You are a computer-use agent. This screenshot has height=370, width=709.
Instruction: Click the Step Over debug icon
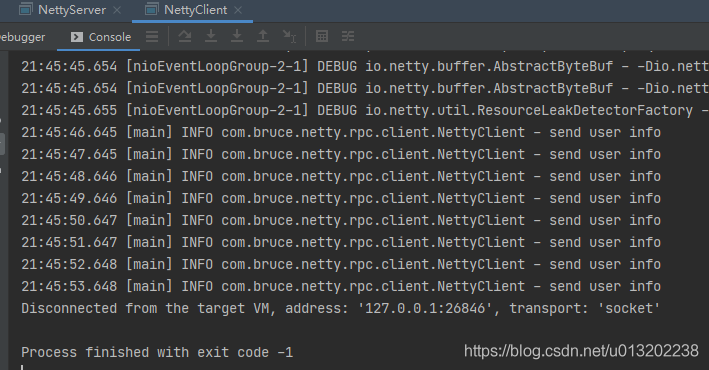pyautogui.click(x=184, y=37)
